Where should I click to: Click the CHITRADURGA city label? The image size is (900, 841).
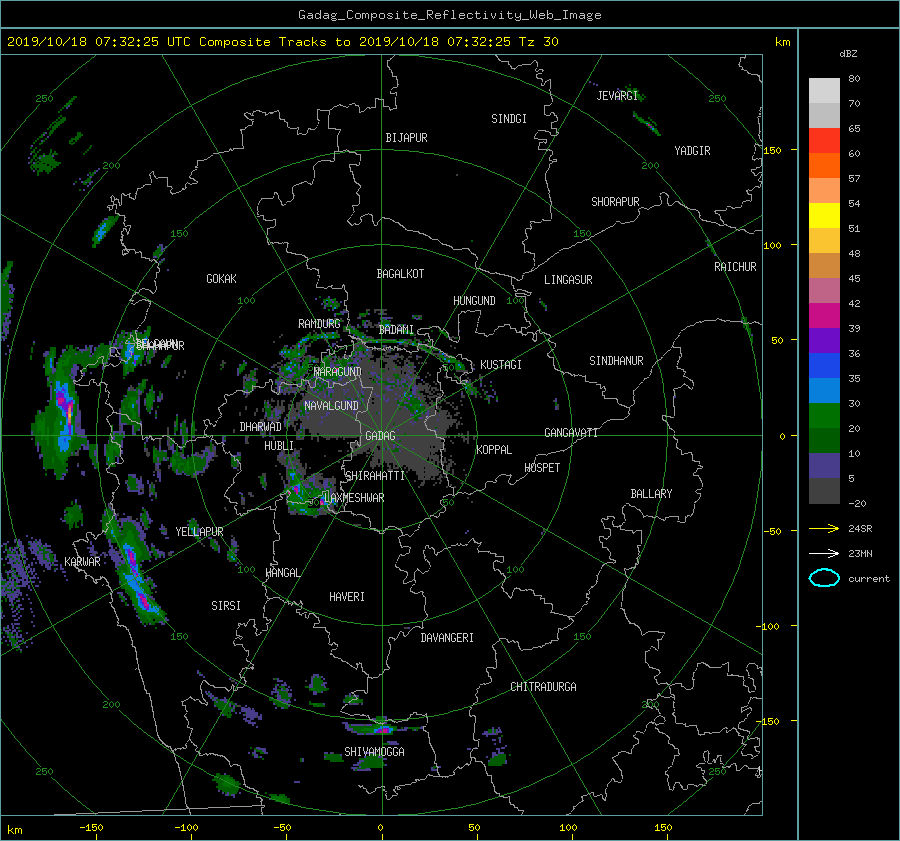tap(543, 687)
